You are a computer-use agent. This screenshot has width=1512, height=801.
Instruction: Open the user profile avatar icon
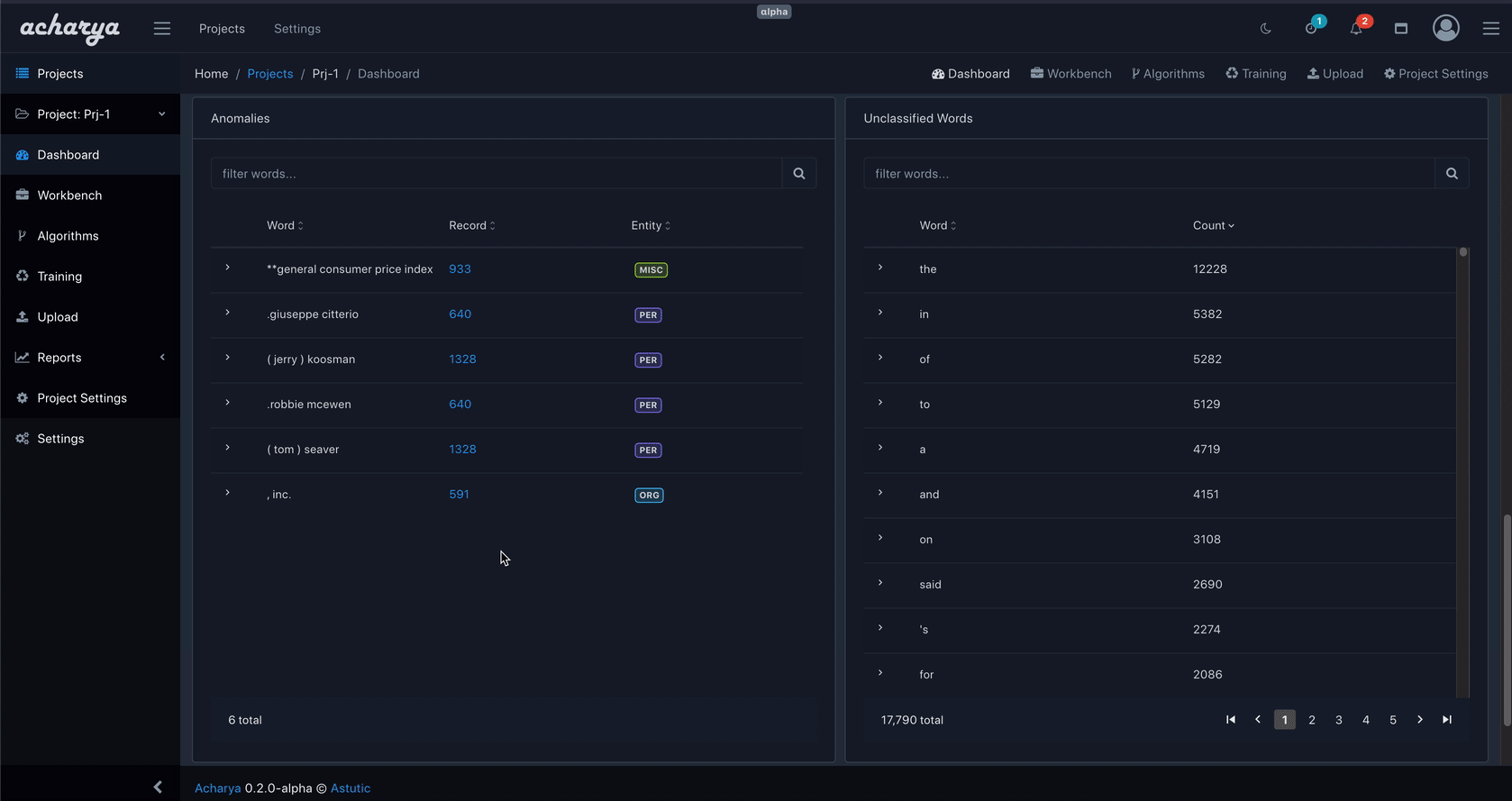[1445, 29]
